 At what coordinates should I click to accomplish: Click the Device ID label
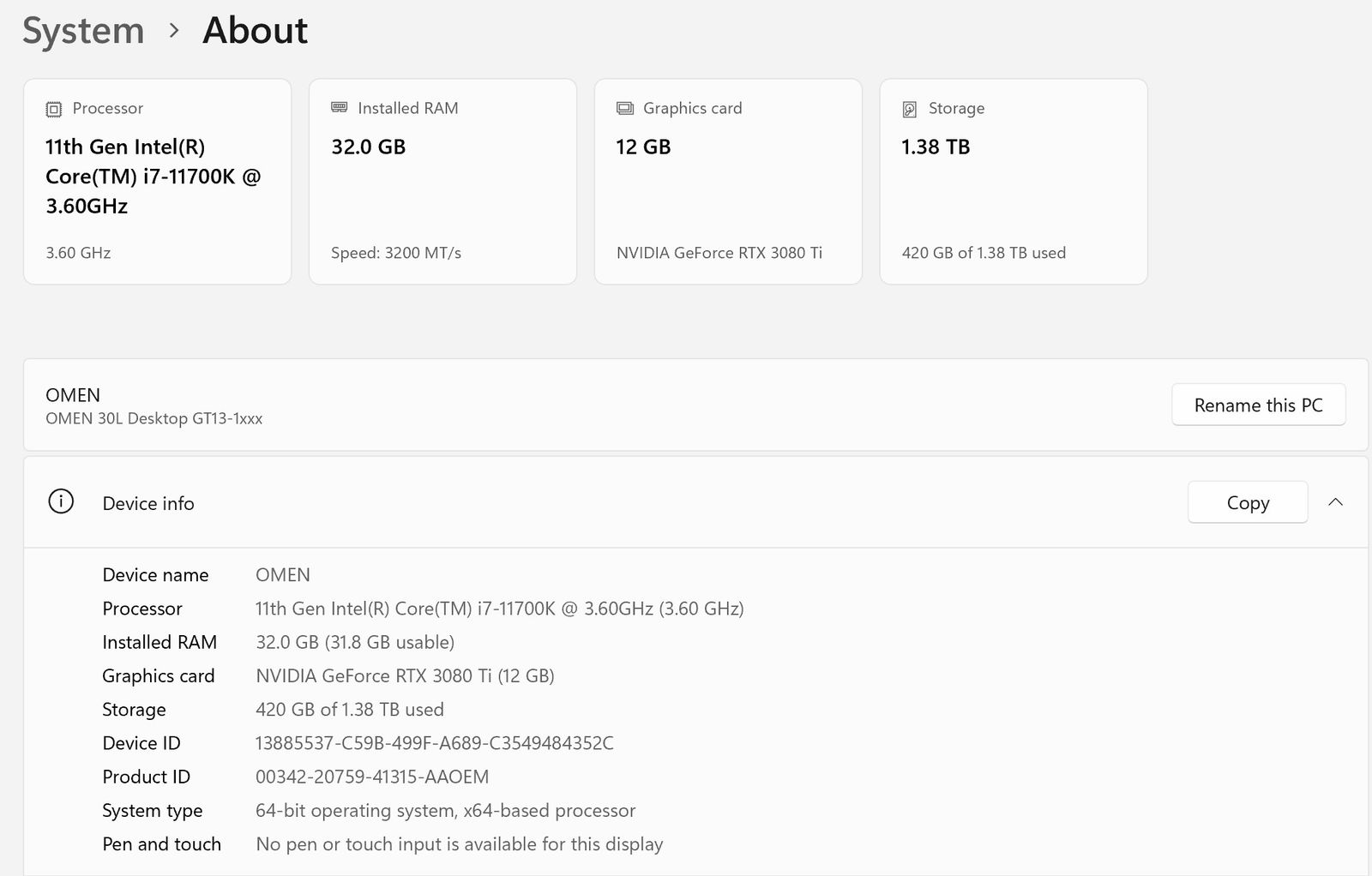click(x=141, y=743)
